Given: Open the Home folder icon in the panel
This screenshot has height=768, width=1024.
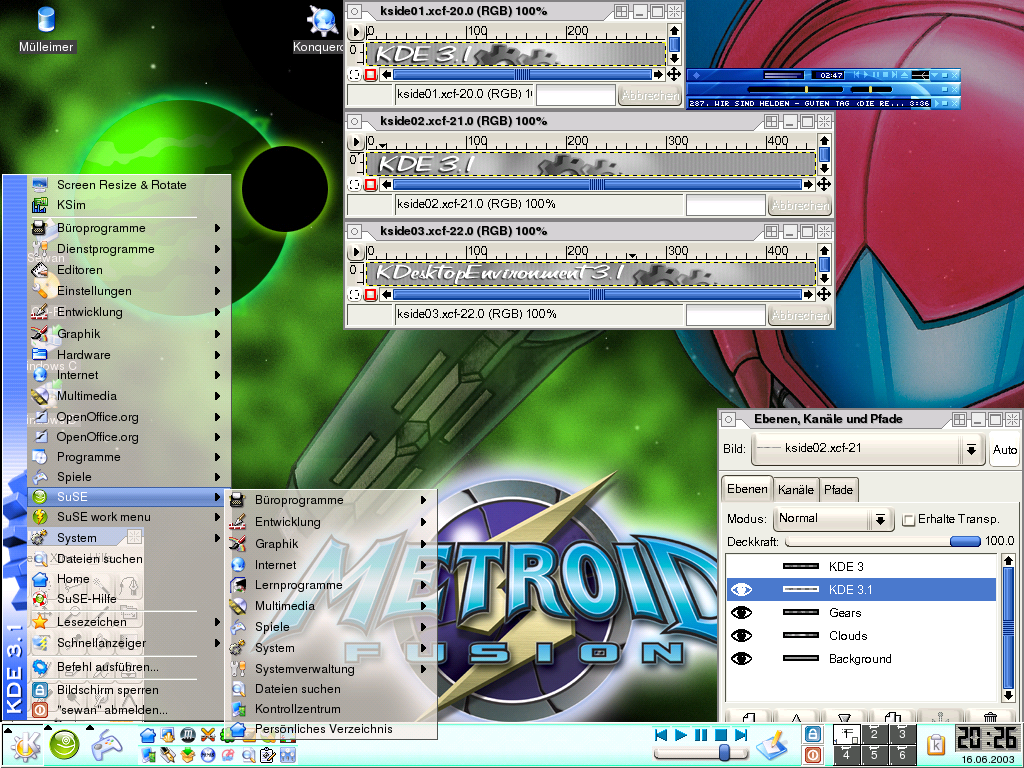Looking at the screenshot, I should pyautogui.click(x=148, y=735).
